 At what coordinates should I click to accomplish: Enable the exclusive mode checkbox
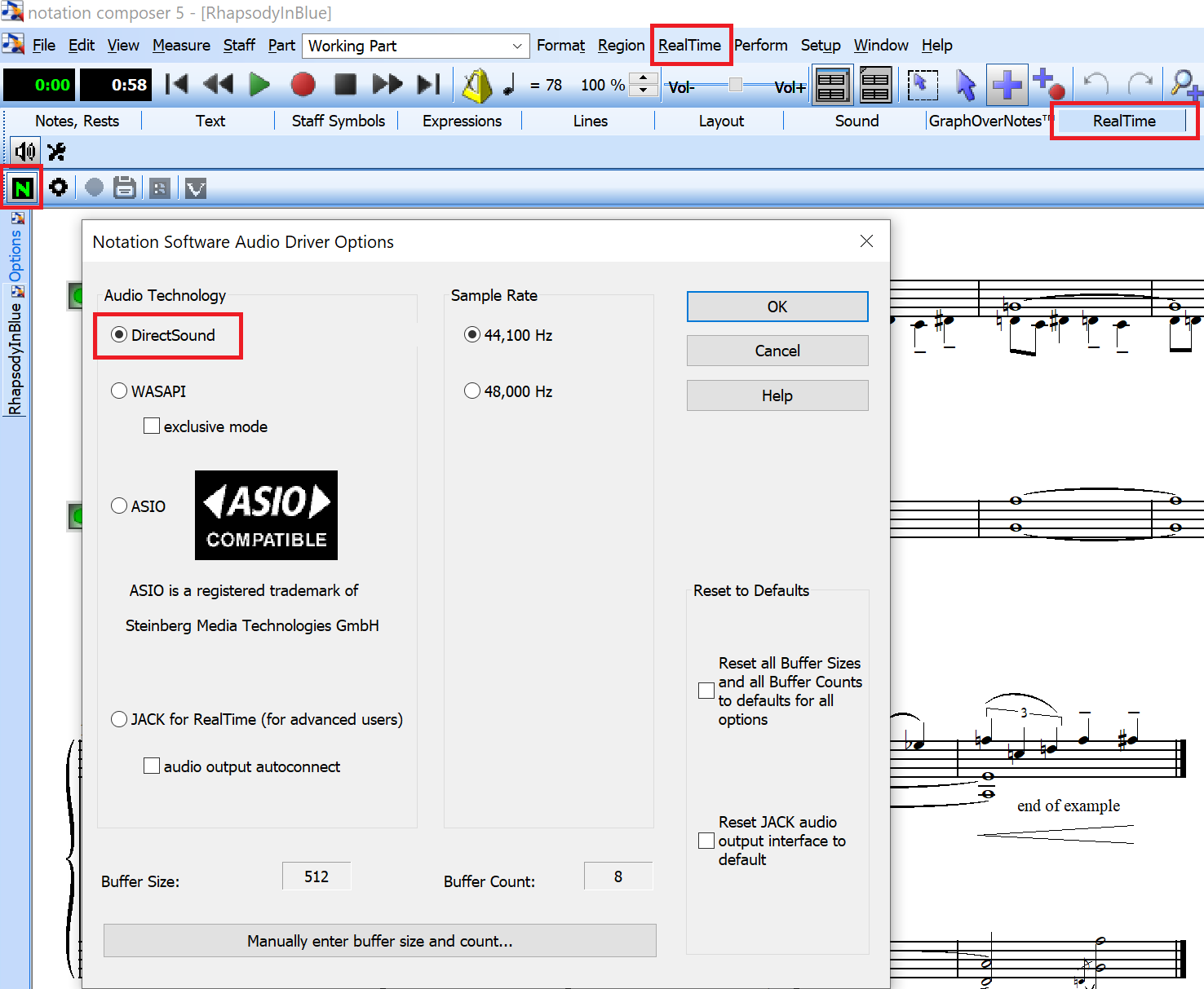point(152,426)
